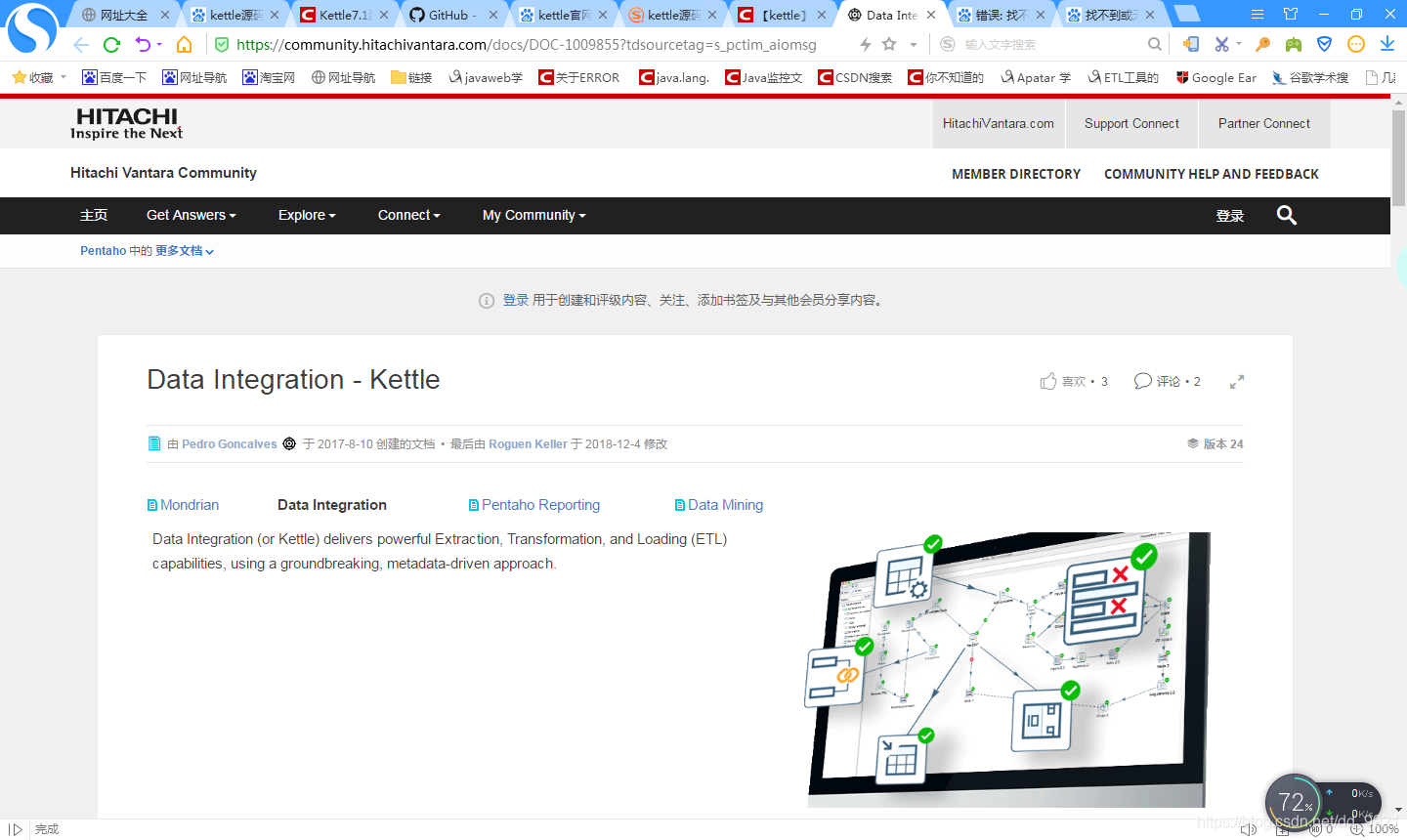The height and width of the screenshot is (840, 1407).
Task: Open the browser hamburger menu icon
Action: [x=1258, y=15]
